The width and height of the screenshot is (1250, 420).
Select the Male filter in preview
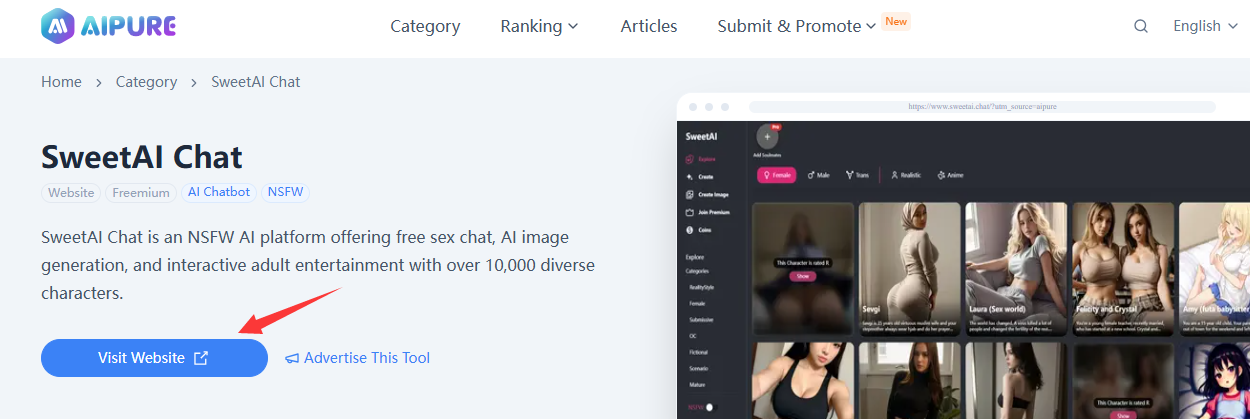pos(819,174)
